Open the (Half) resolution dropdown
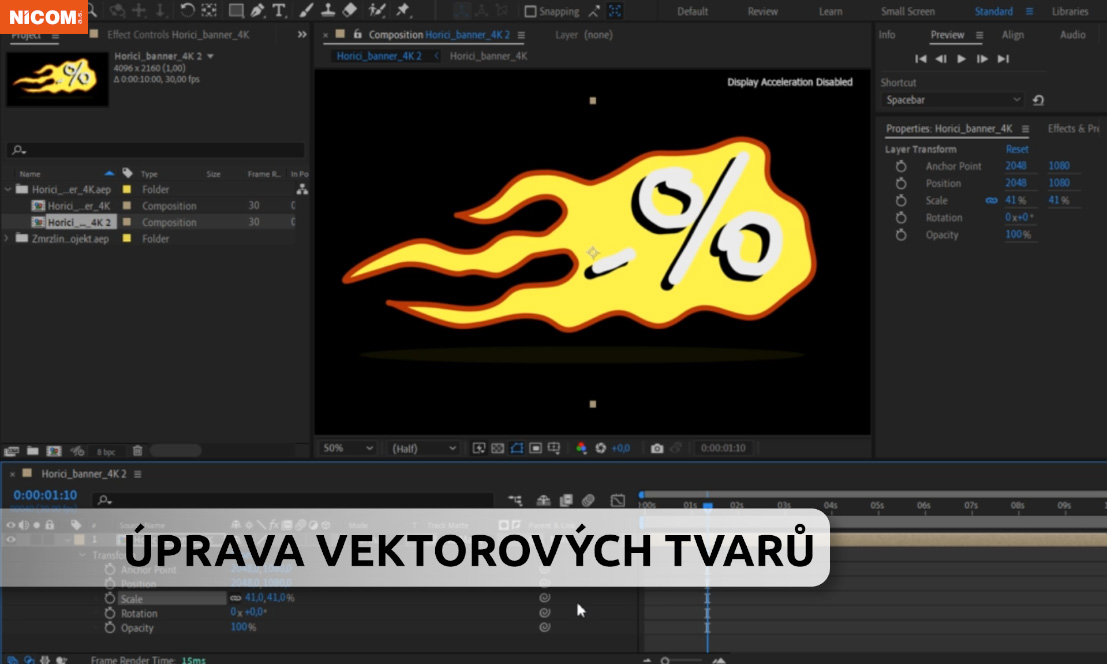This screenshot has width=1107, height=664. [x=424, y=448]
